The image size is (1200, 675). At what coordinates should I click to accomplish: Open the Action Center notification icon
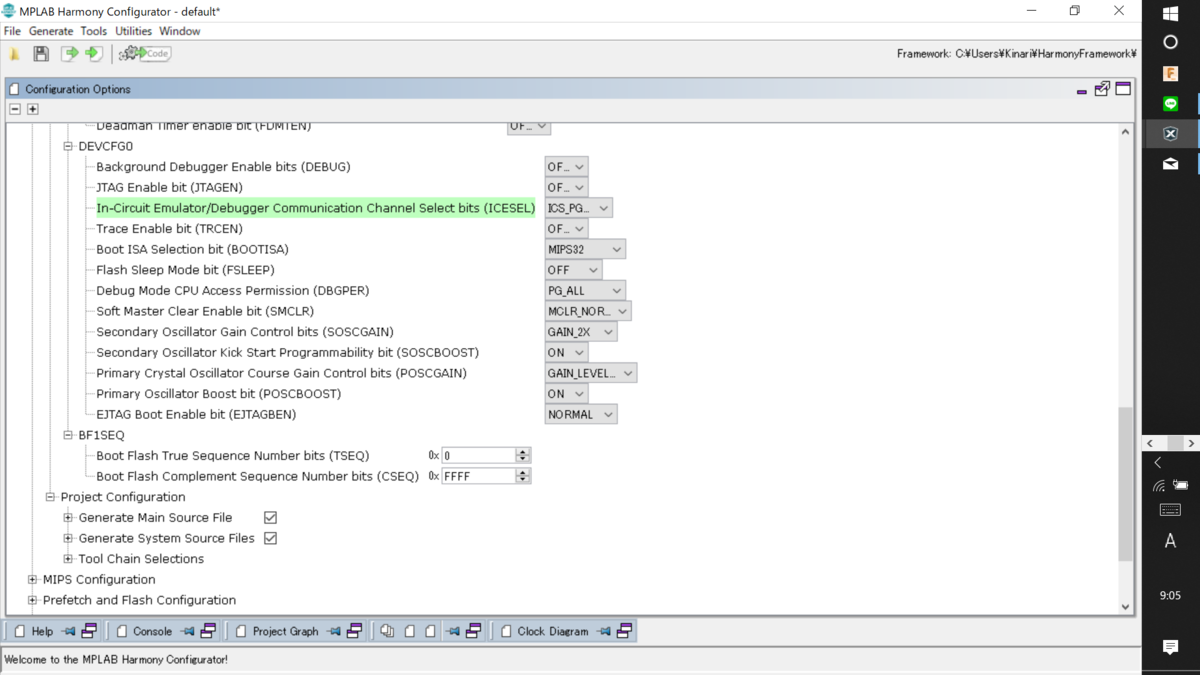1171,647
